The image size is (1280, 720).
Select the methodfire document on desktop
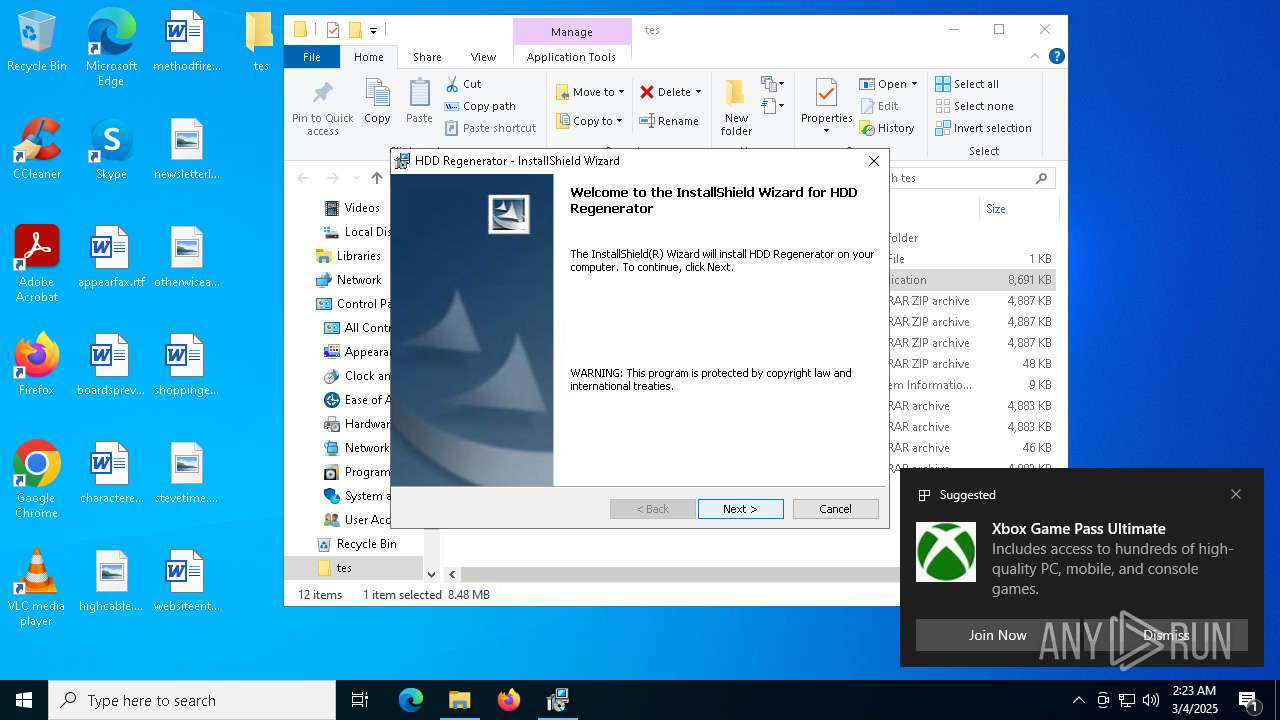point(186,42)
